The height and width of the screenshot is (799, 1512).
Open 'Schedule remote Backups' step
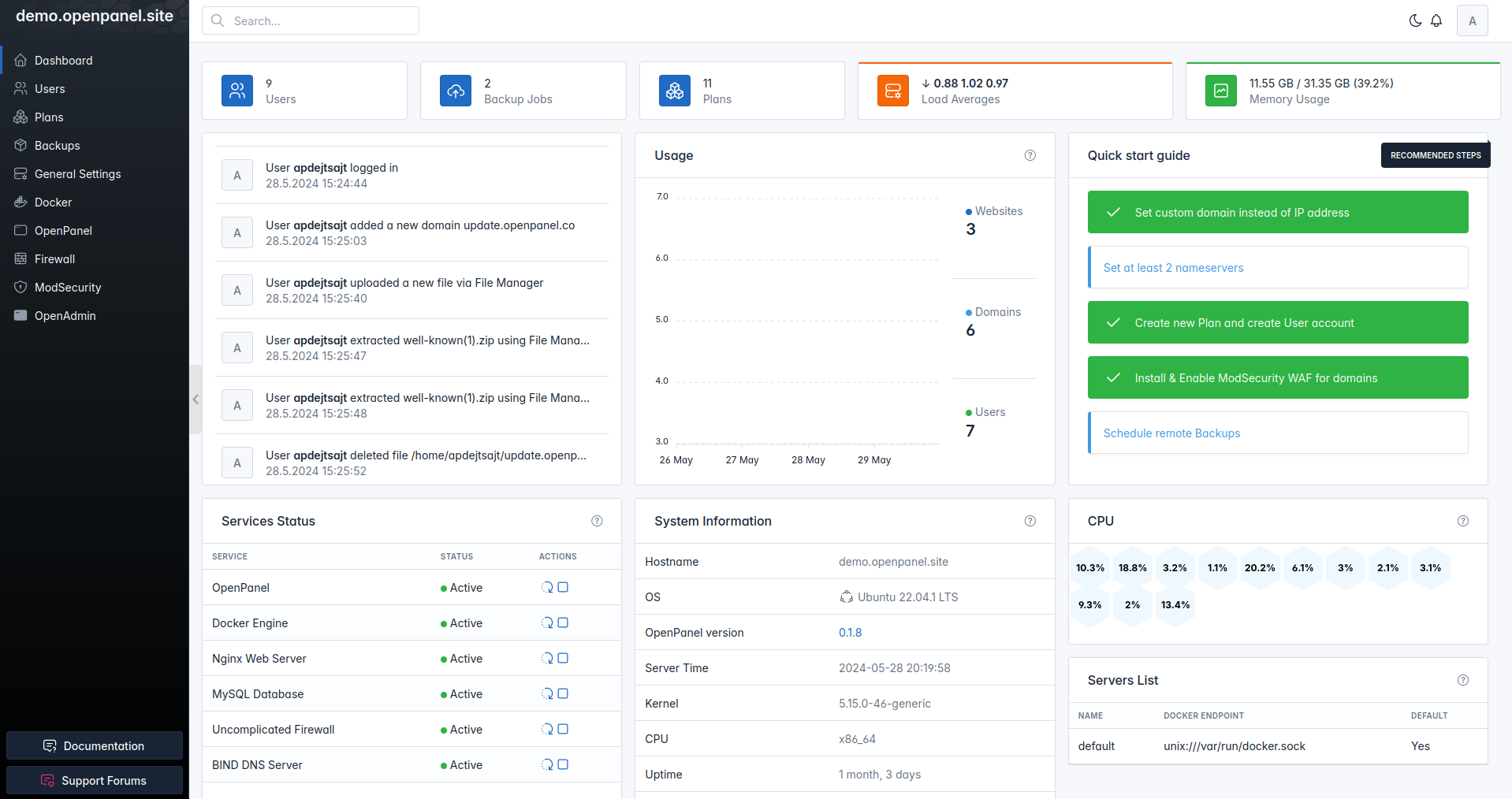click(x=1278, y=433)
